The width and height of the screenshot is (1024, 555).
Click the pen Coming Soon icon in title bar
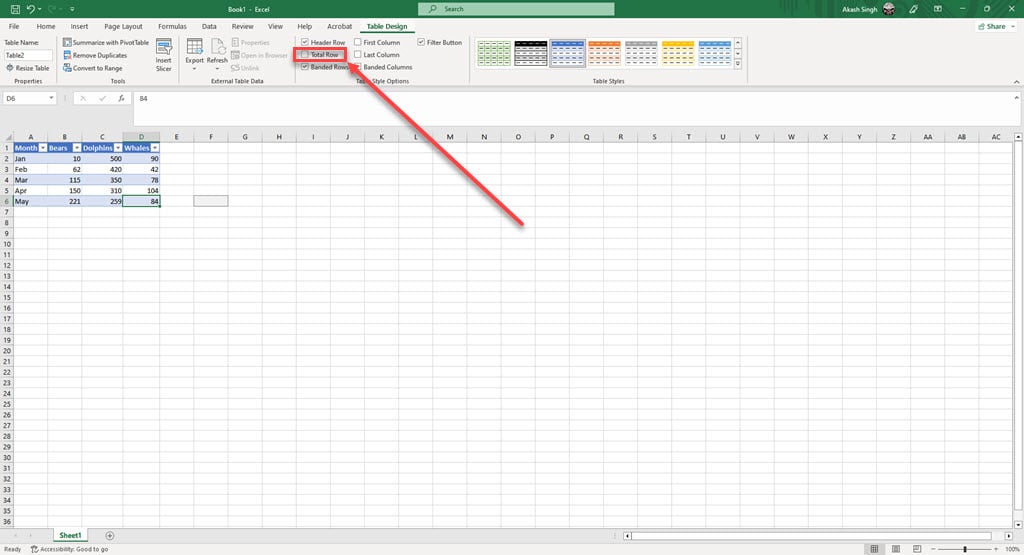pos(914,9)
